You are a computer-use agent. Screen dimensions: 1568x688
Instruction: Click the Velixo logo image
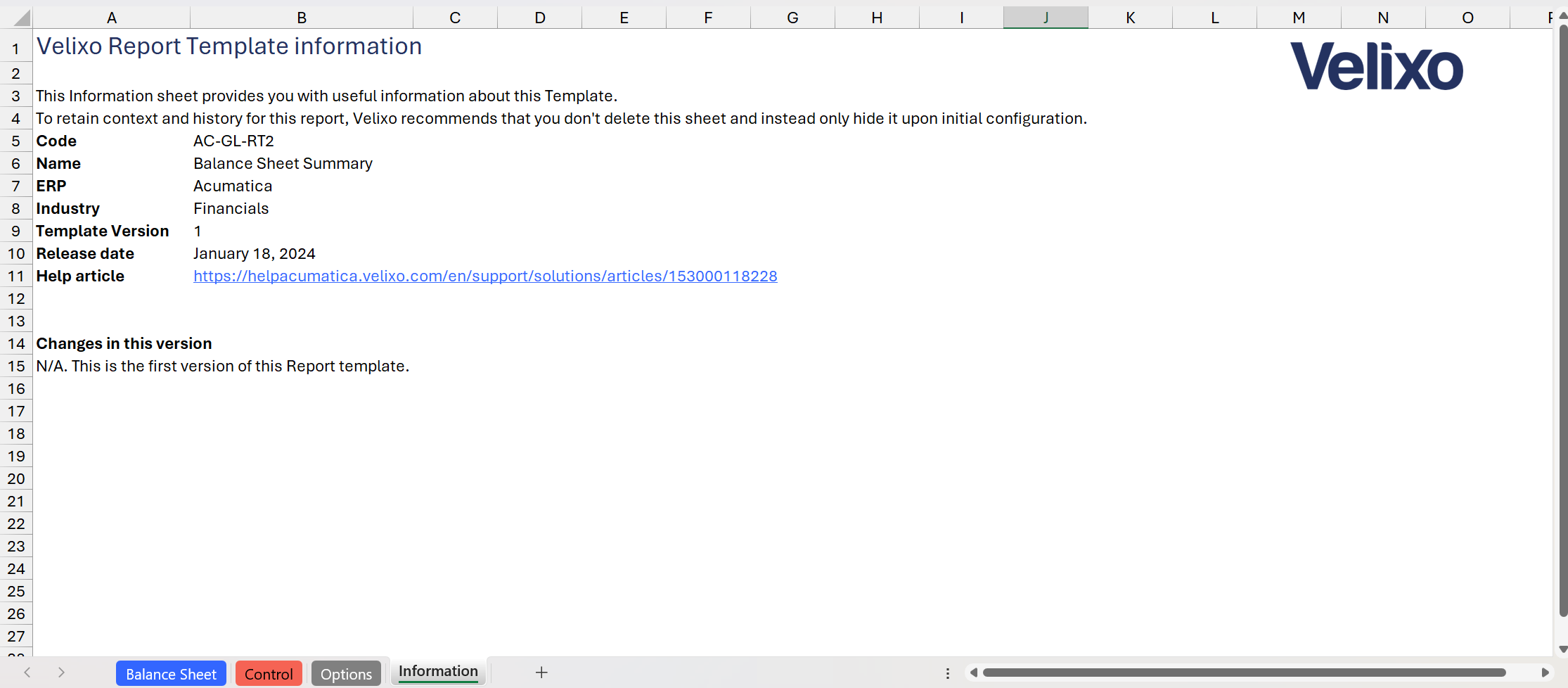(x=1376, y=66)
